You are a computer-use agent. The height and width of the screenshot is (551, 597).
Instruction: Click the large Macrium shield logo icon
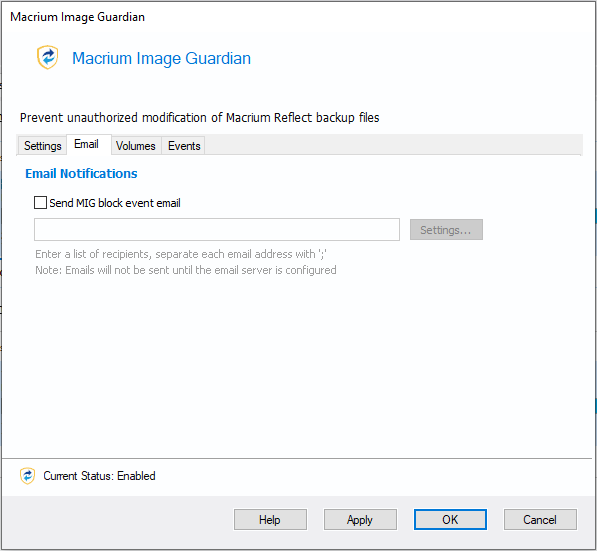pyautogui.click(x=48, y=57)
